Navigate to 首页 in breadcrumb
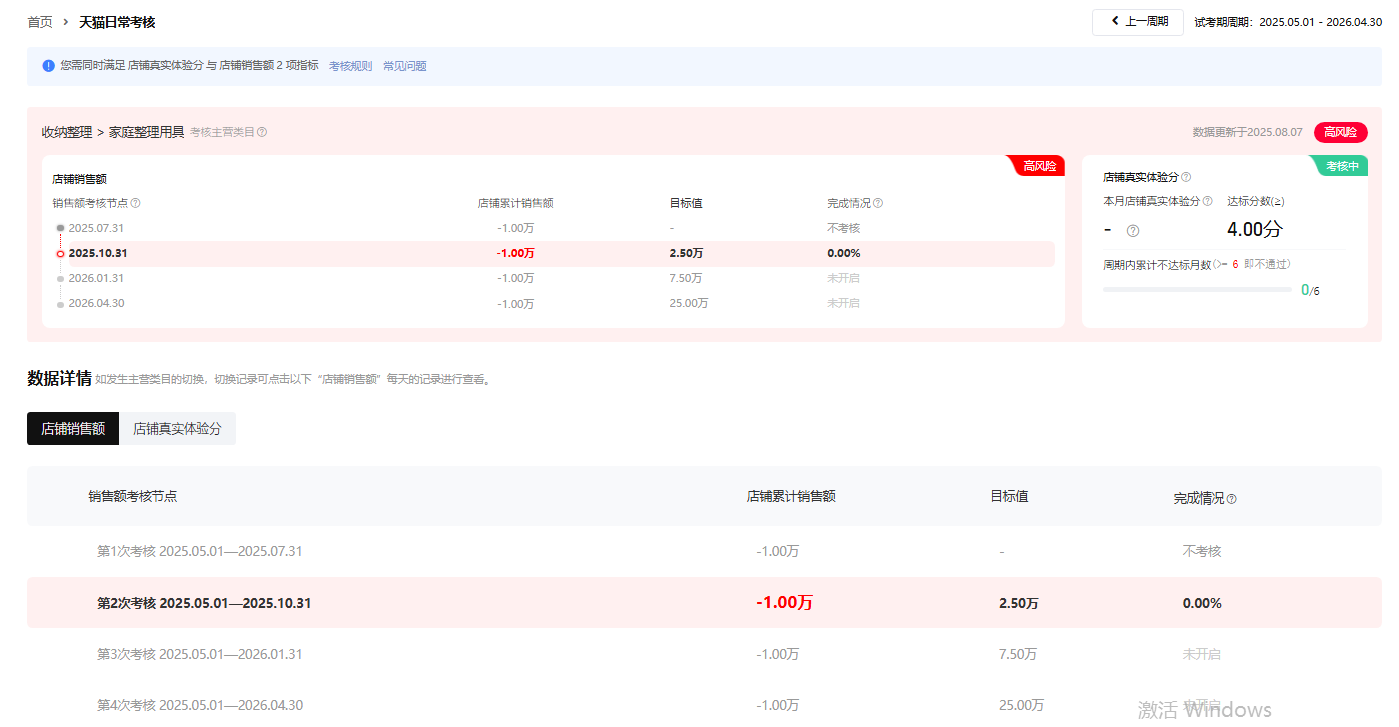 pos(40,22)
